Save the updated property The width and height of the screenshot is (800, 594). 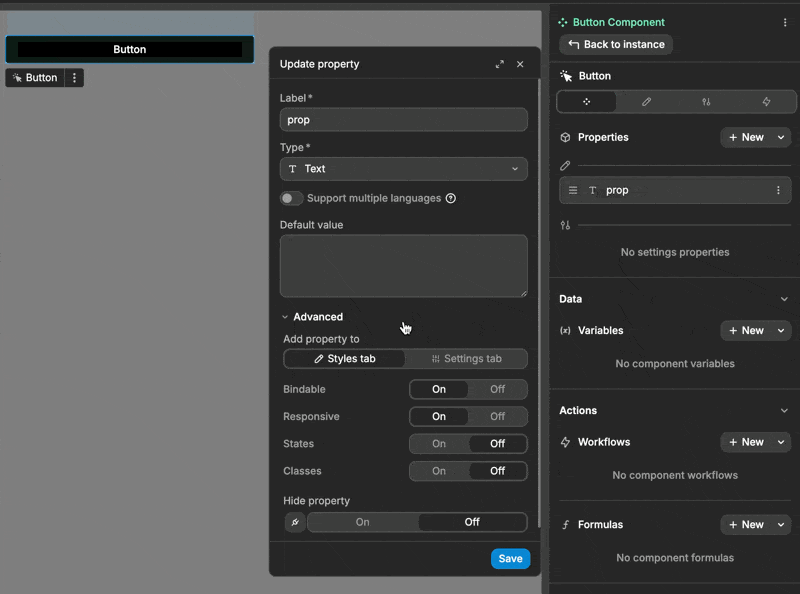[x=511, y=558]
